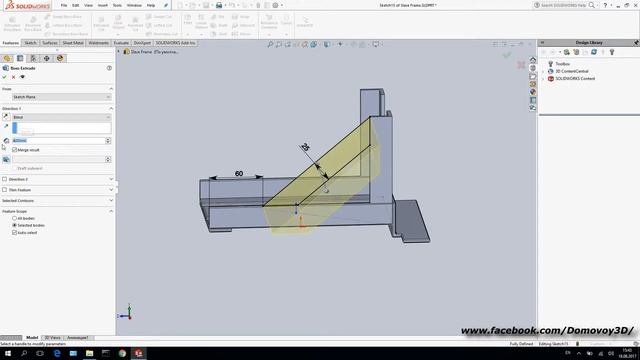The height and width of the screenshot is (360, 640).
Task: Click Add to Library icon
Action: pyautogui.click(x=567, y=52)
